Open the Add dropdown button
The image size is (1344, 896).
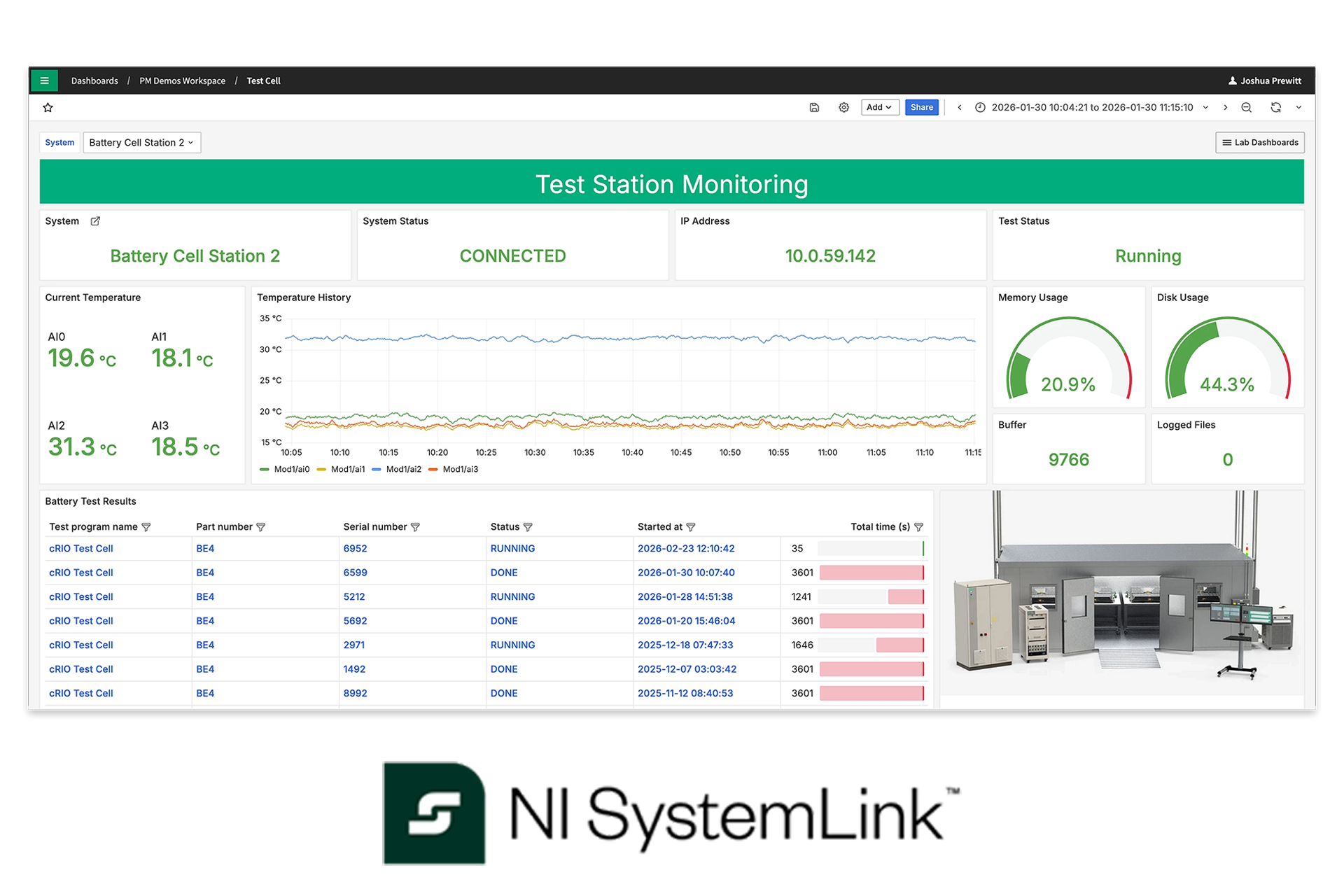coord(879,107)
